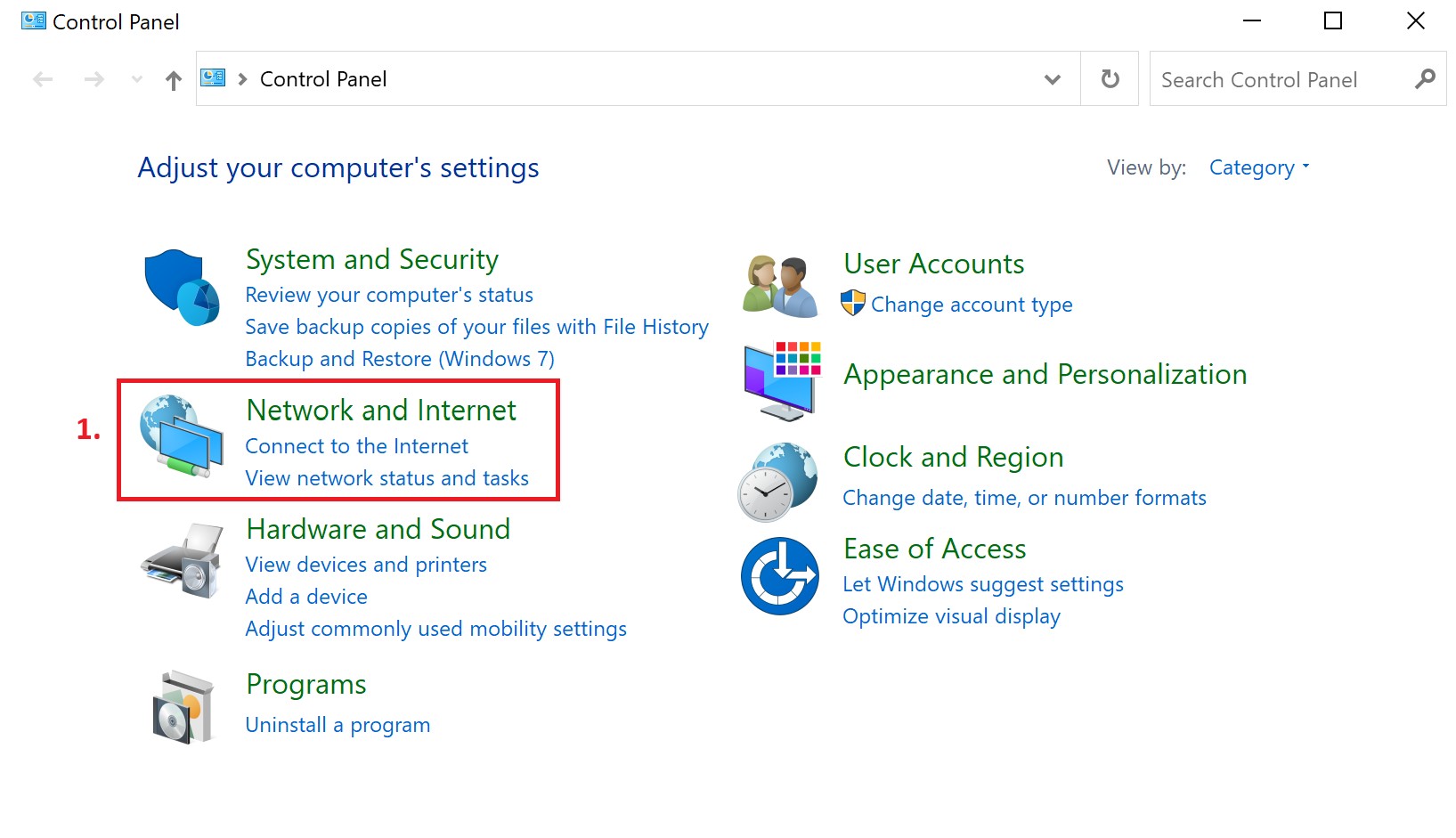Viewport: 1456px width, 838px height.
Task: Click the Control Panel icon in address bar
Action: 213,77
